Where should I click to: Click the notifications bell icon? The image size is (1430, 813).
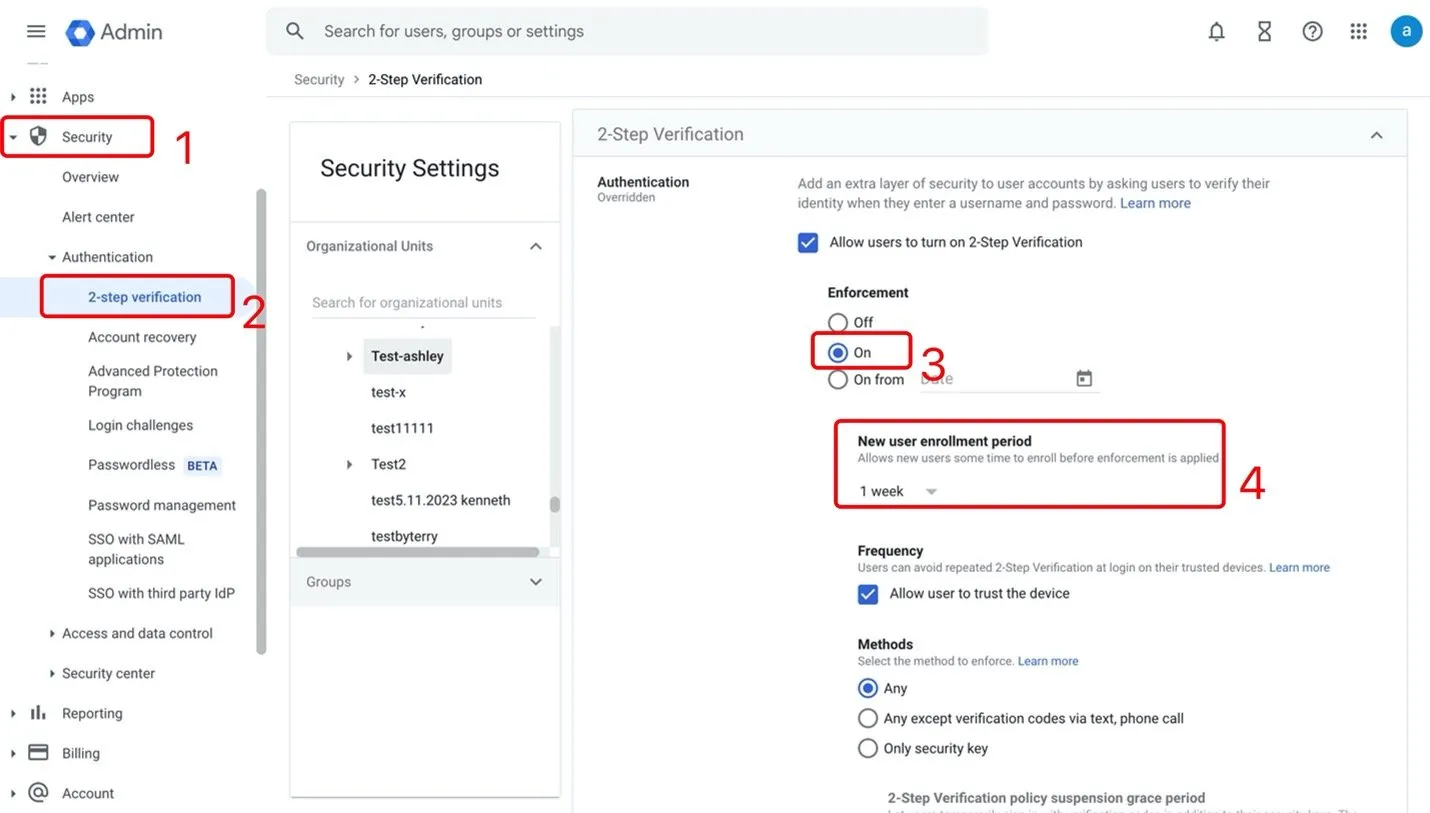[x=1216, y=31]
